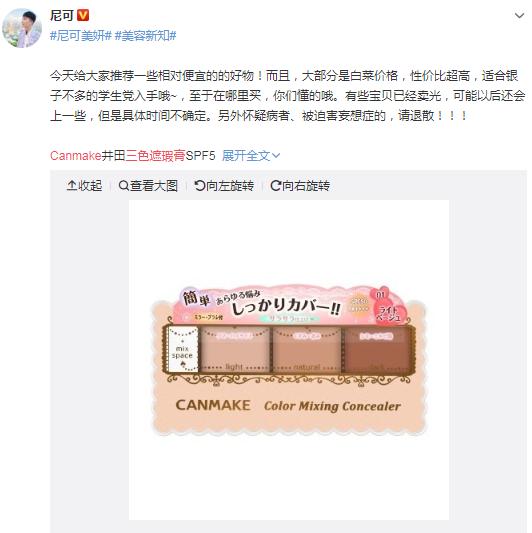Rotate image left with 向左旋转

pos(224,186)
